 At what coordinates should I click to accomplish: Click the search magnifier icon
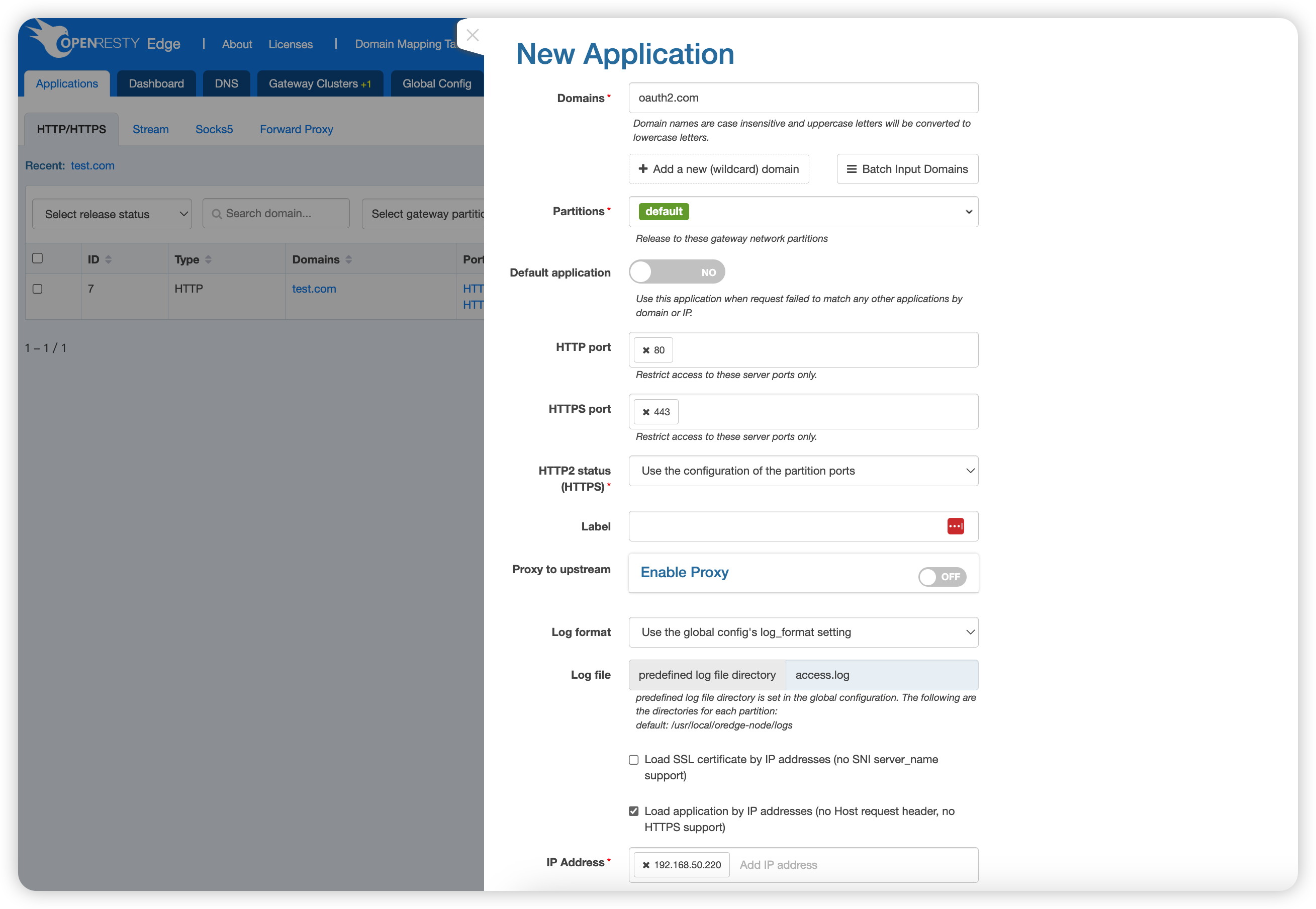pos(216,214)
